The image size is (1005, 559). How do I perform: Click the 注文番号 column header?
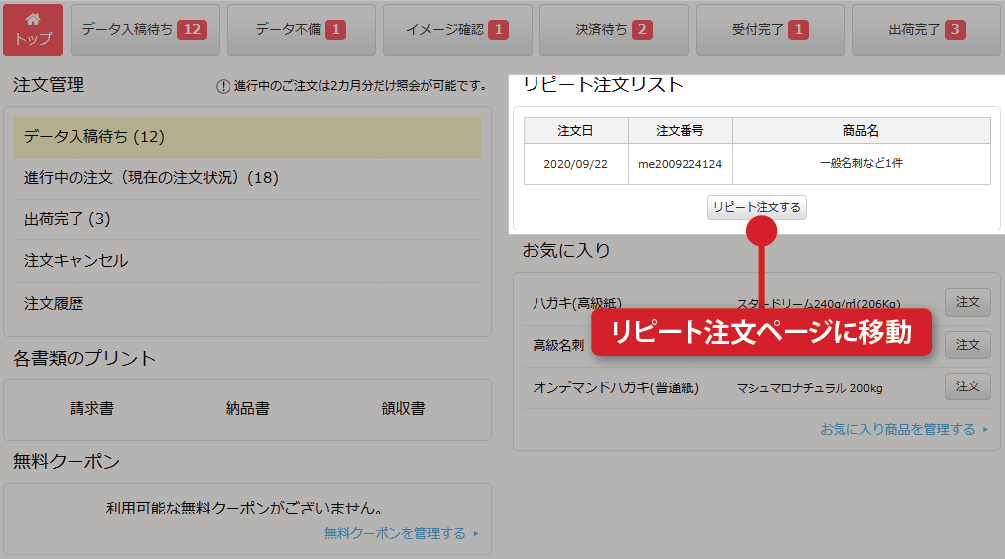pos(680,131)
